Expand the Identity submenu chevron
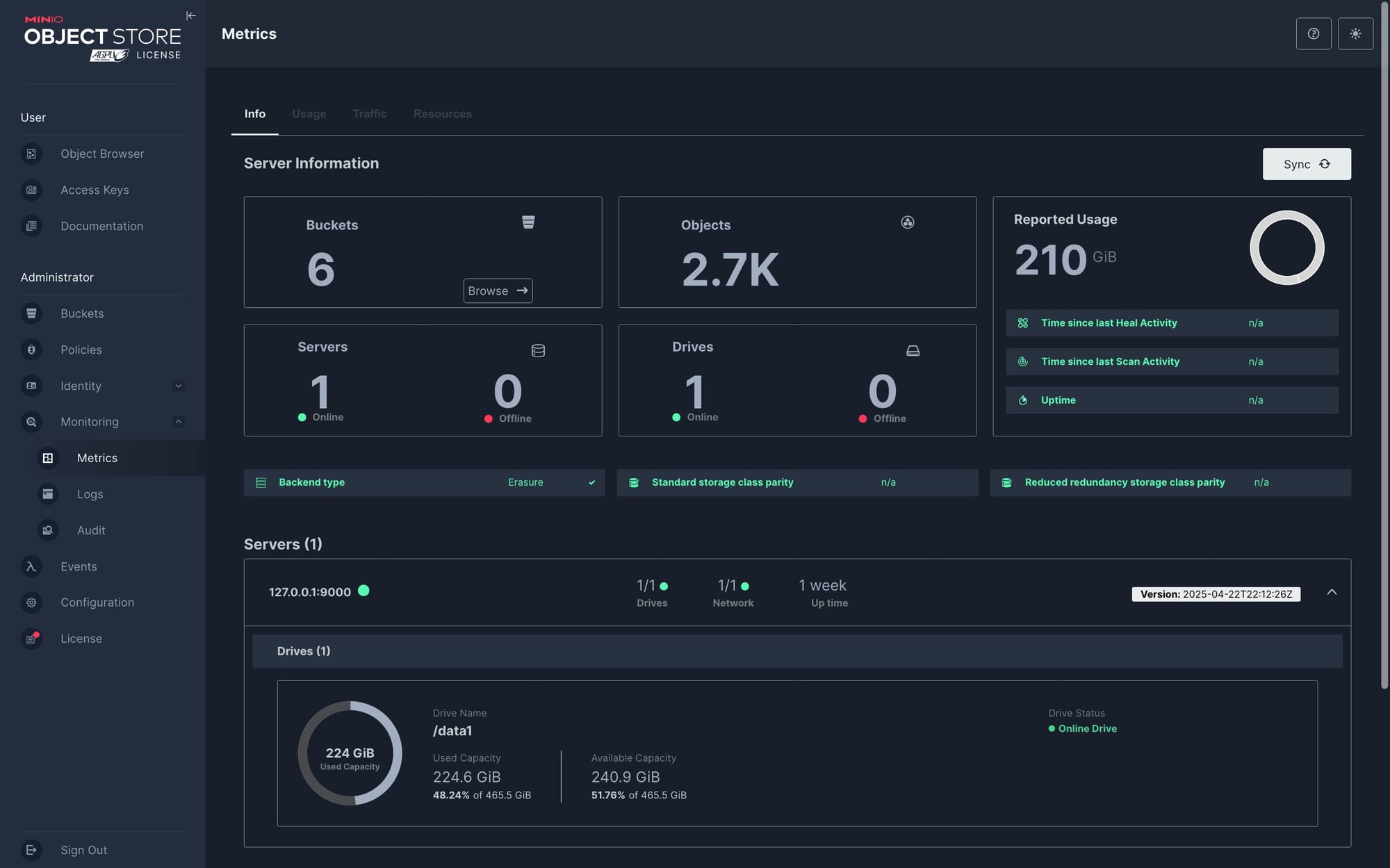This screenshot has width=1390, height=868. coord(179,386)
